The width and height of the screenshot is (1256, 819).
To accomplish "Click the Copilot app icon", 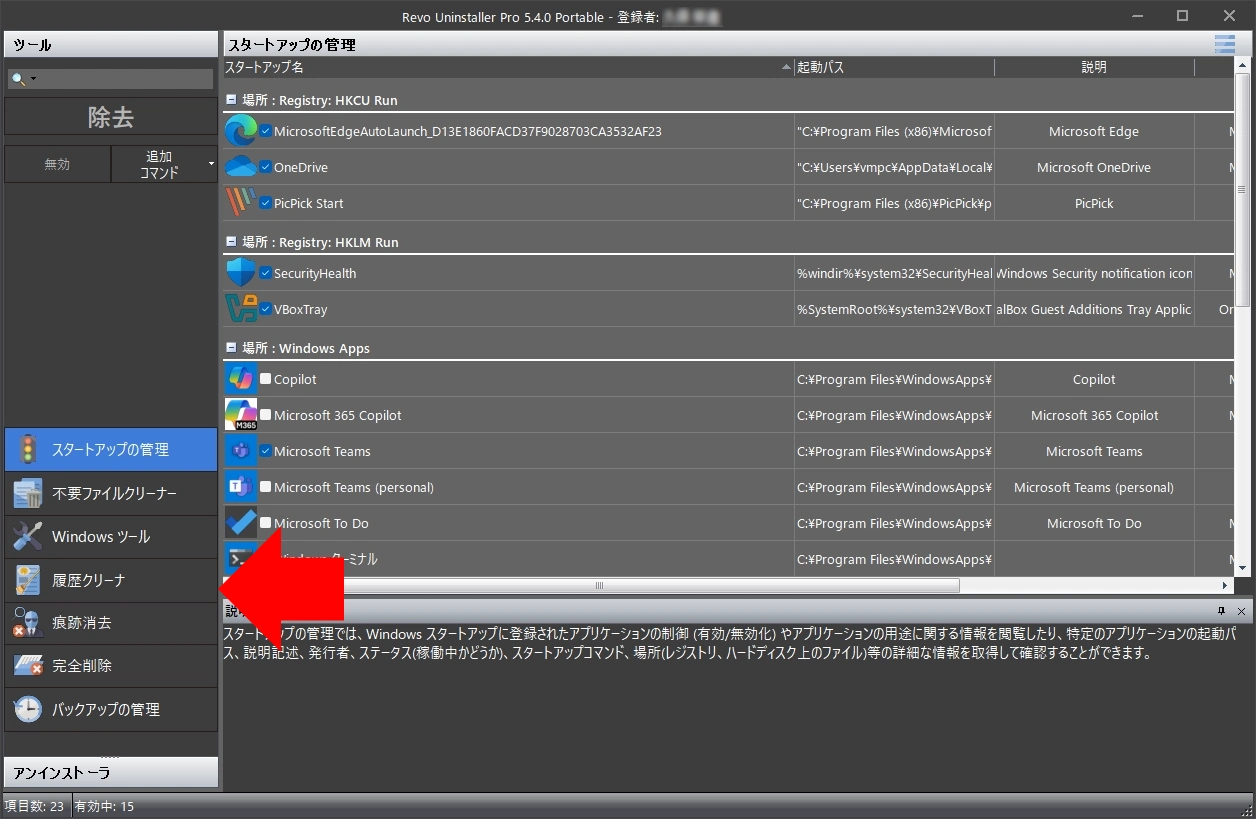I will 241,379.
